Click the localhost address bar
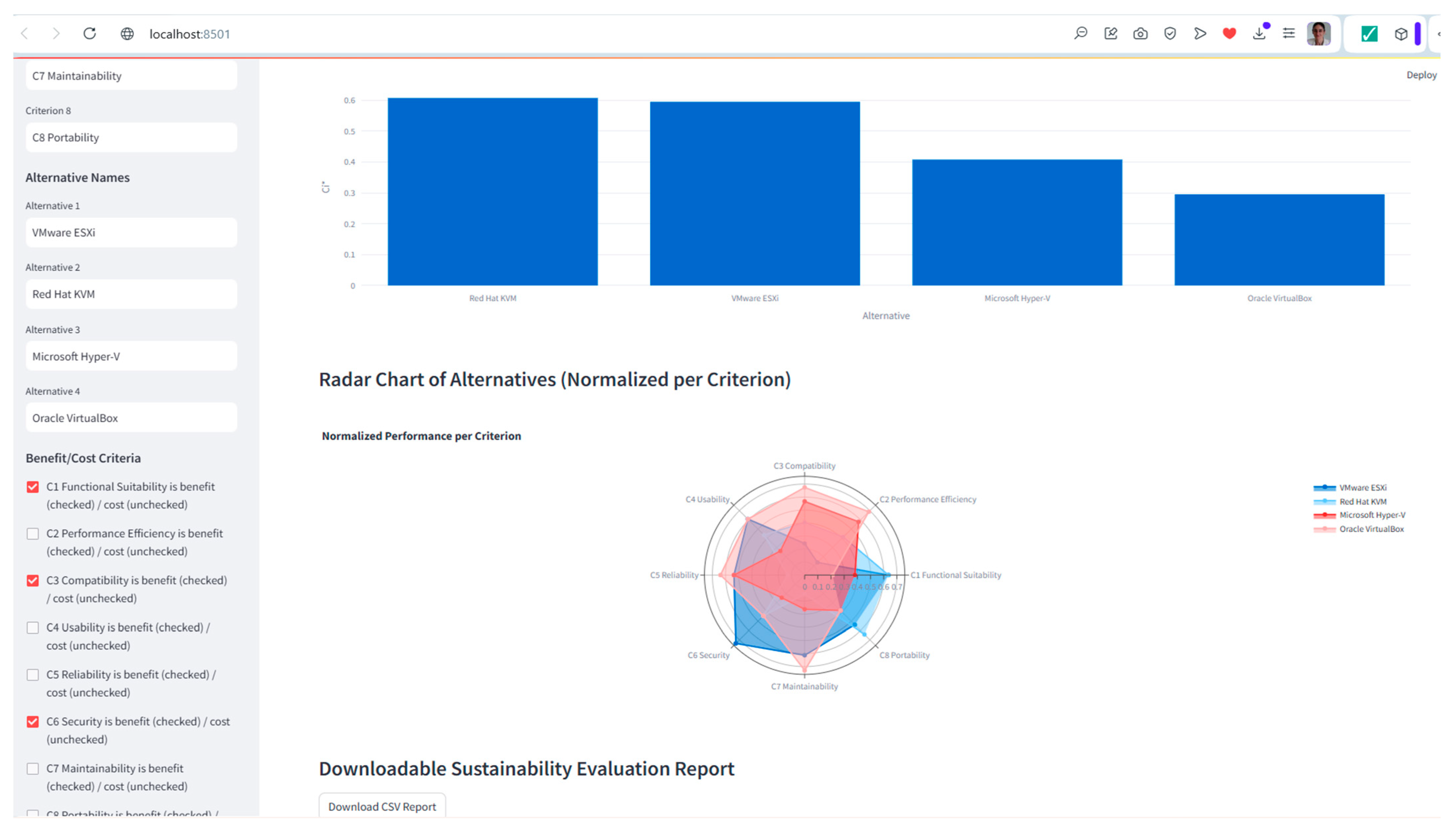1456x828 pixels. point(190,34)
